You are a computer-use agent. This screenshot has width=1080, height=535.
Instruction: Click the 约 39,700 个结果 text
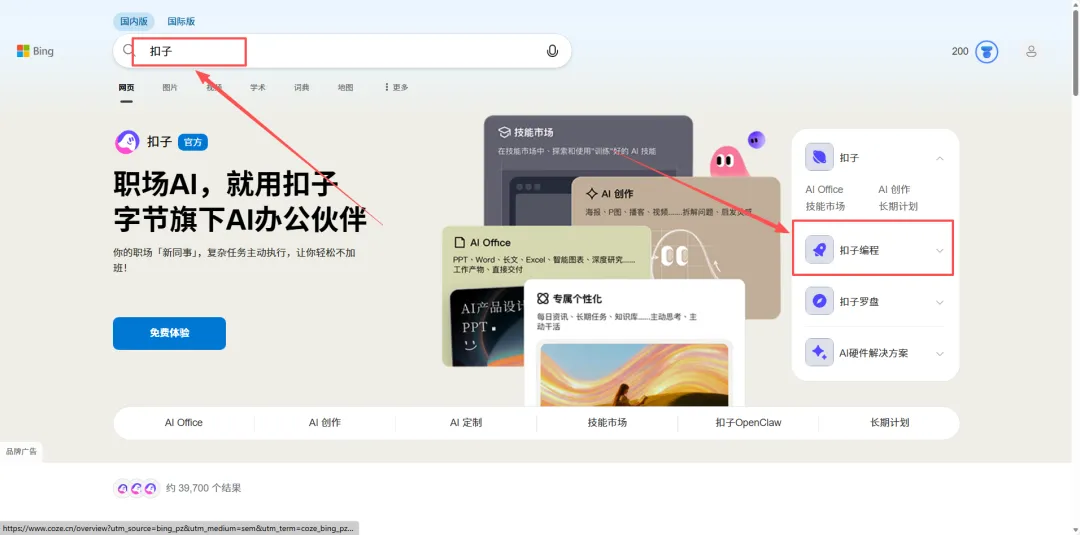(x=203, y=488)
